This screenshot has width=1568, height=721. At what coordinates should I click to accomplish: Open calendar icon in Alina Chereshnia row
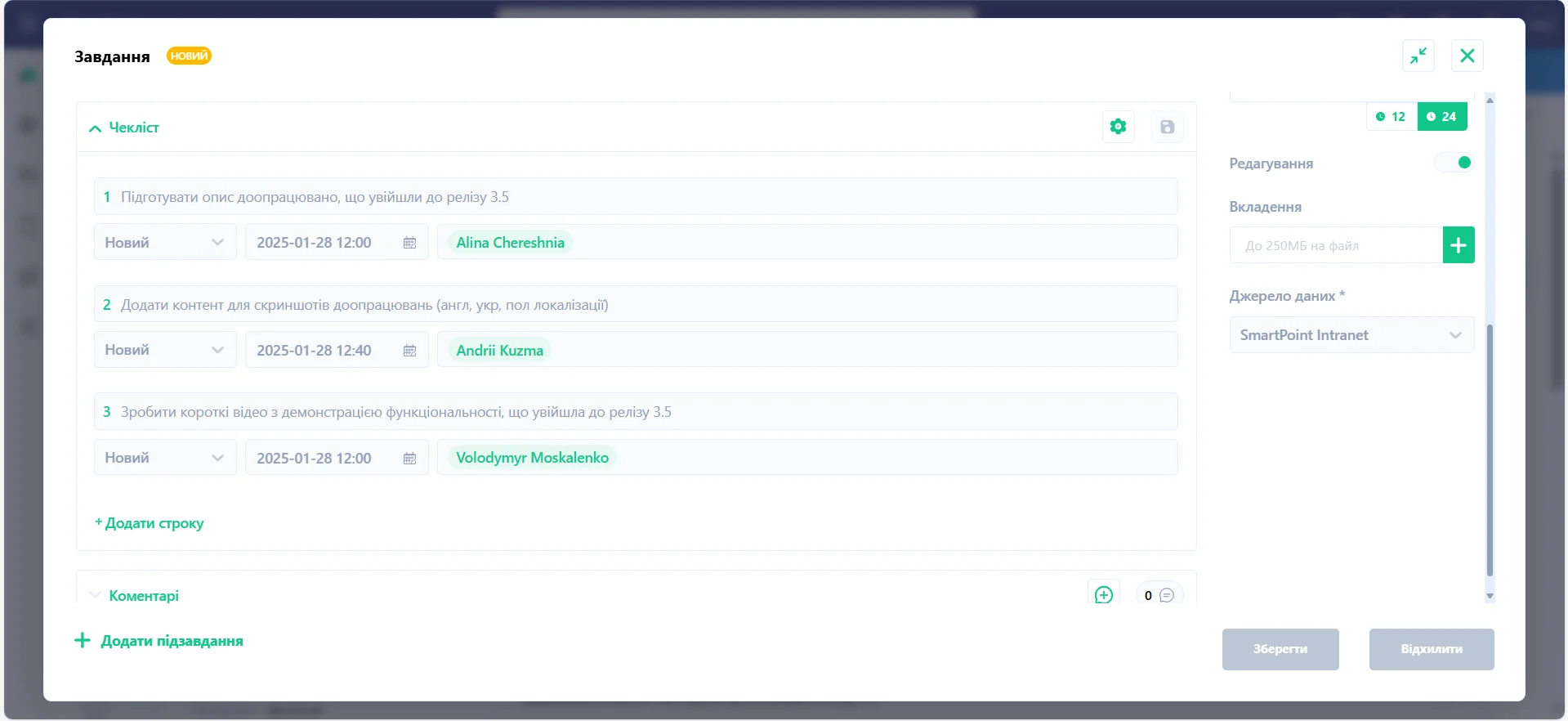(x=410, y=243)
